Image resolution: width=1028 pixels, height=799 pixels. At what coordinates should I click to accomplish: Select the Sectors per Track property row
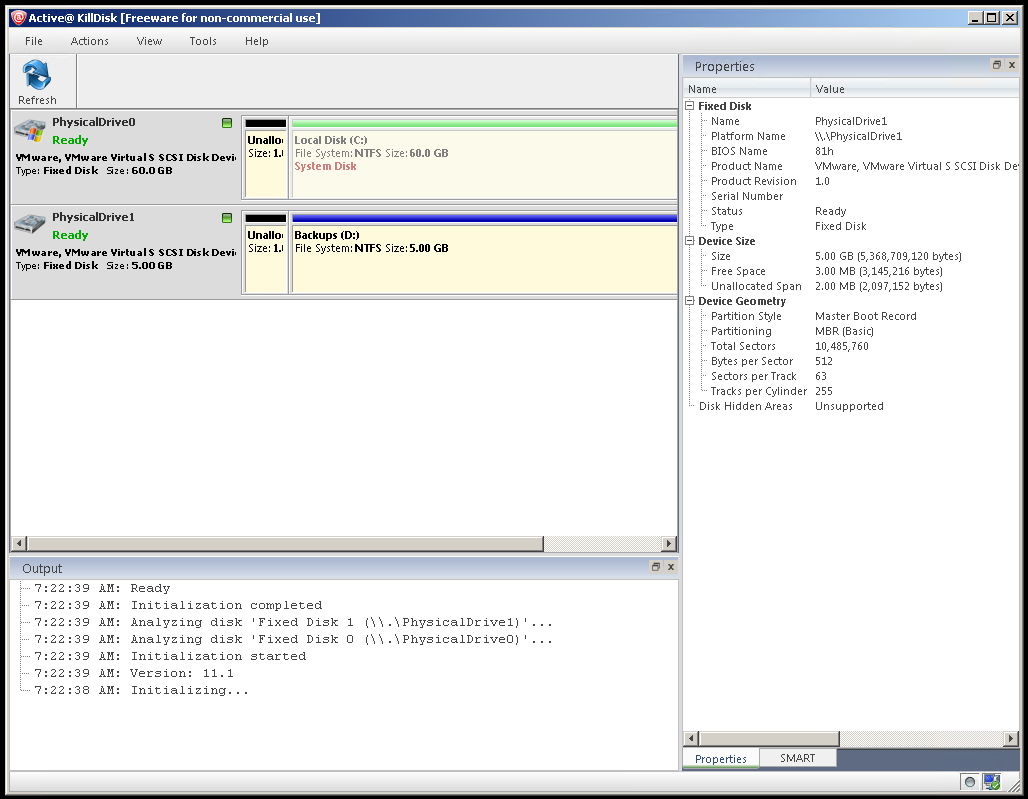[x=852, y=377]
